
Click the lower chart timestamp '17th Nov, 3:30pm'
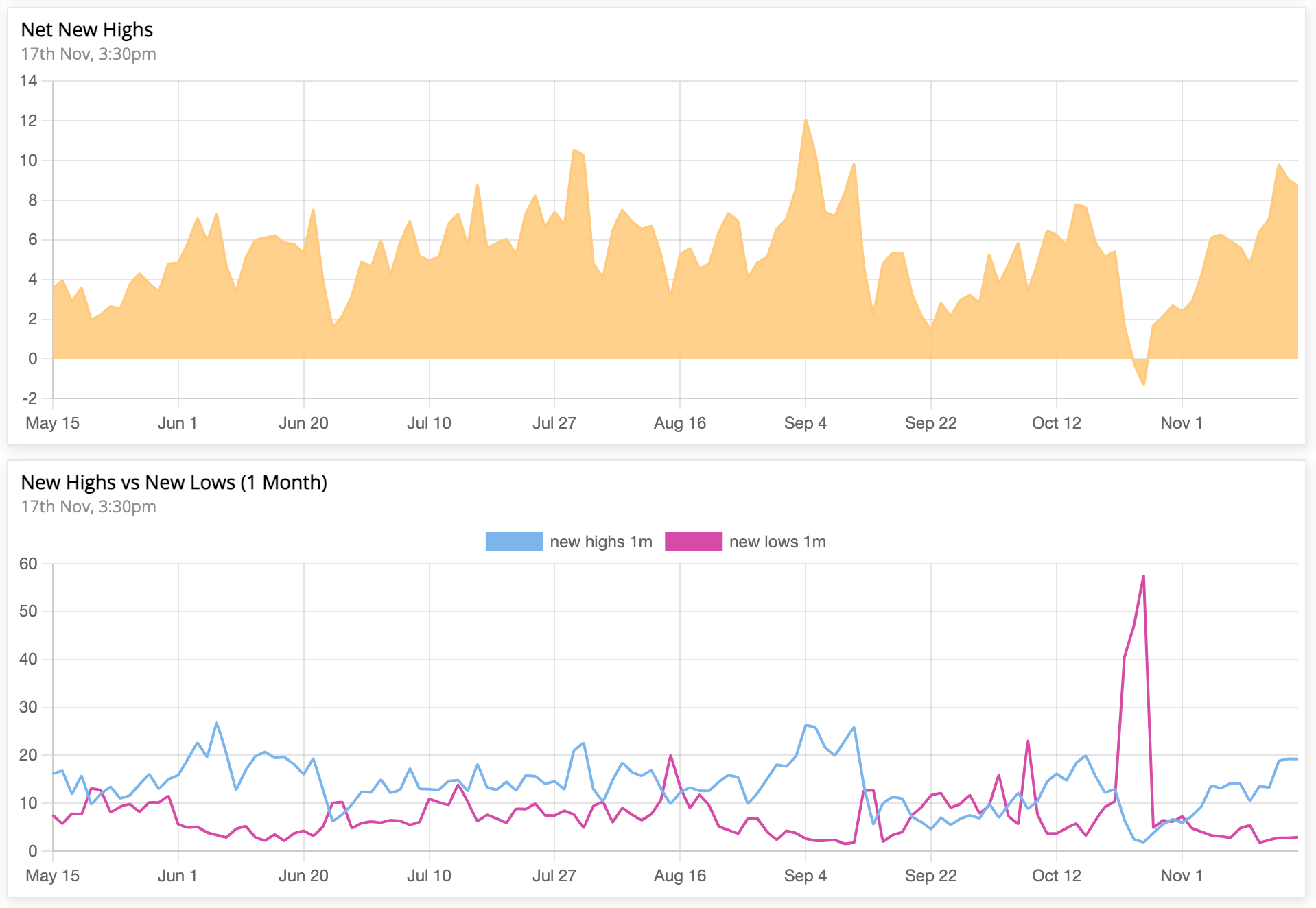tap(89, 507)
